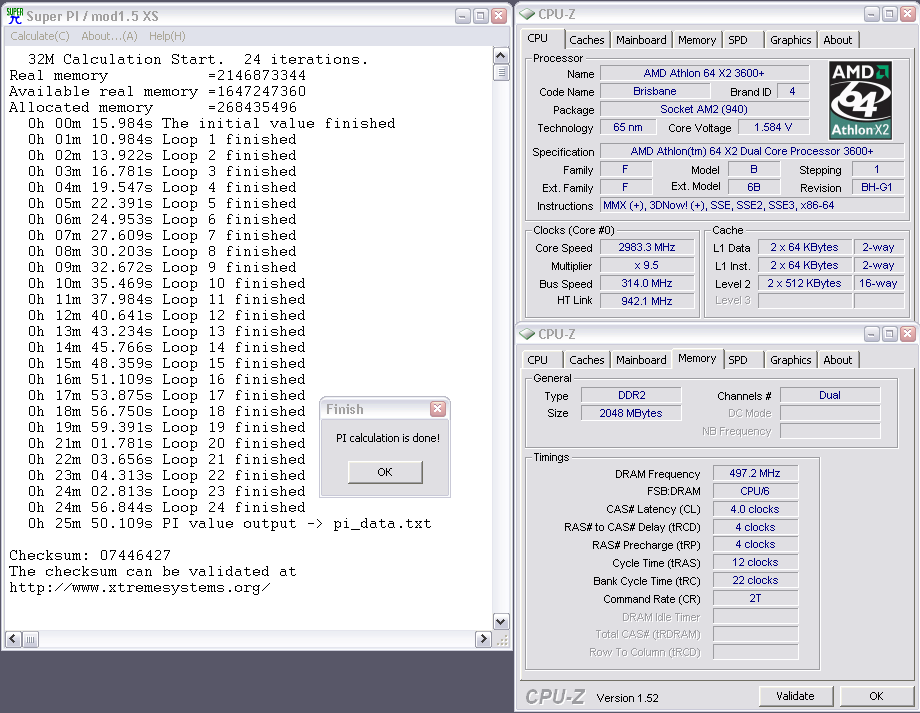Switch to Graphics tab in top CPU-Z window
920x713 pixels.
click(790, 40)
